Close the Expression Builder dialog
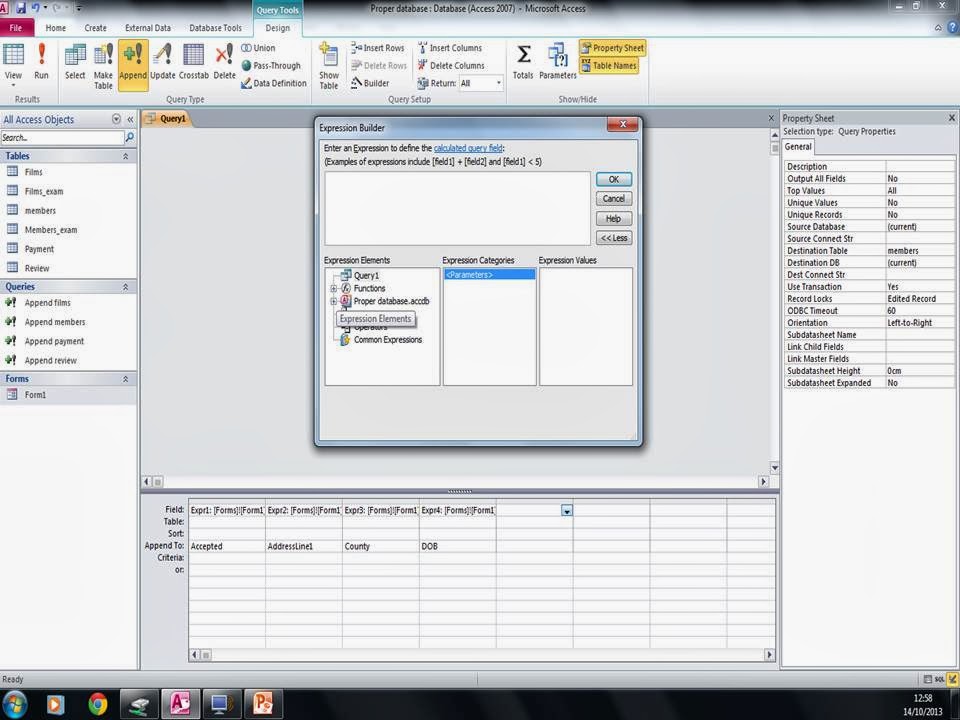 (623, 124)
